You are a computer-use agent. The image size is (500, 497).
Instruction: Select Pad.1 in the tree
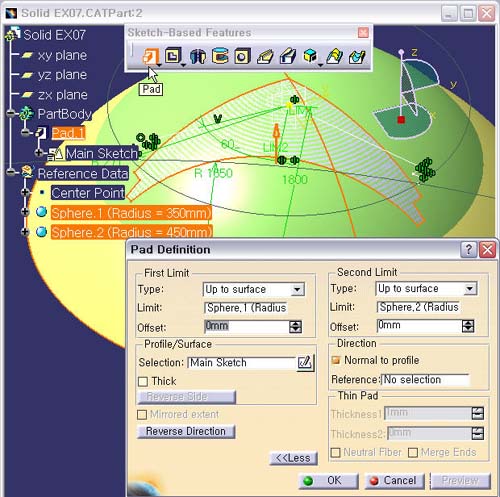coord(68,133)
